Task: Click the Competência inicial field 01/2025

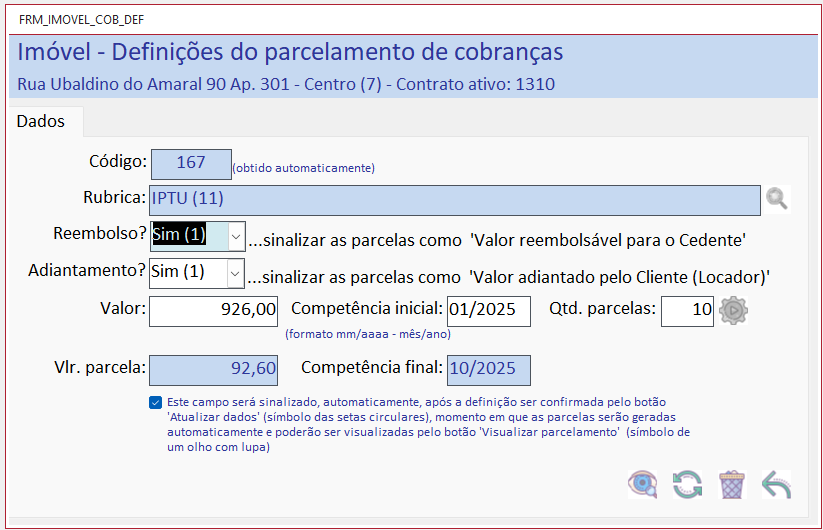Action: tap(489, 311)
